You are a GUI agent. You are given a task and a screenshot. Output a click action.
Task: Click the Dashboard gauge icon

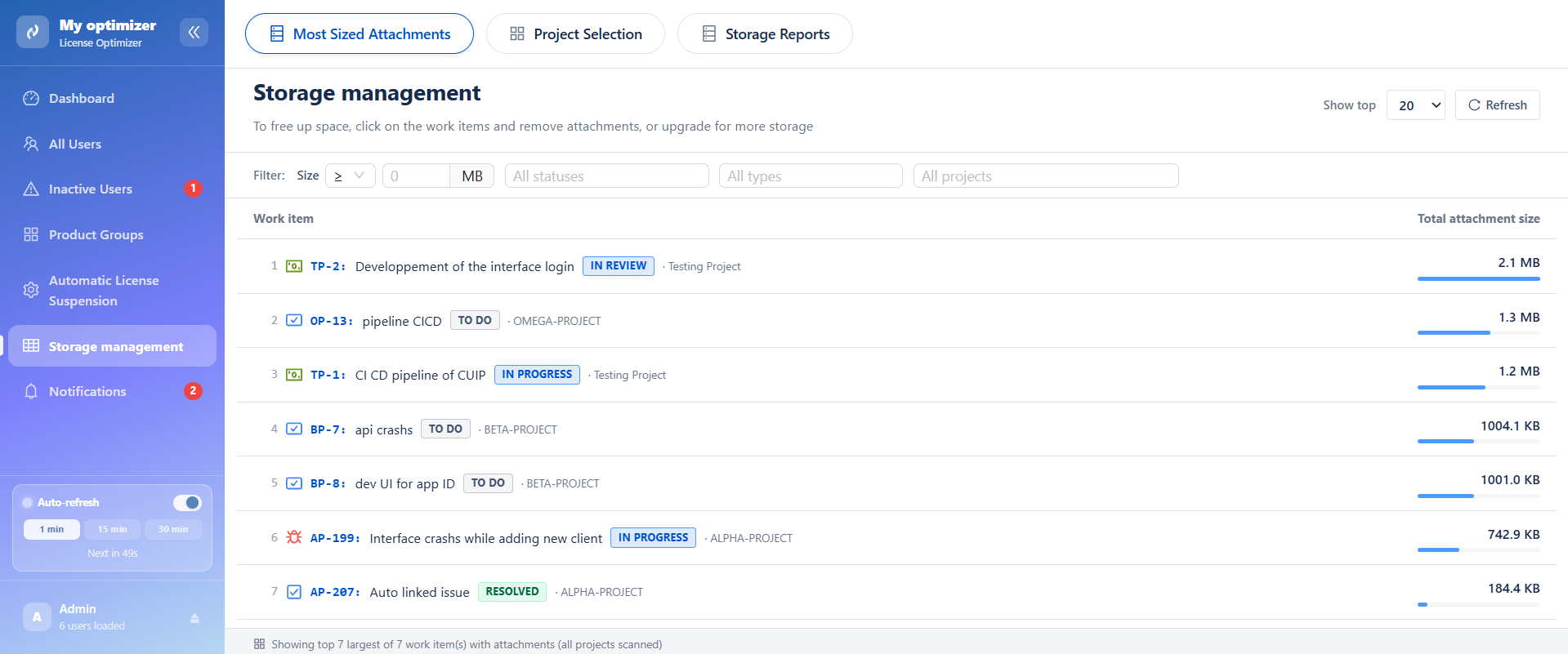coord(31,98)
